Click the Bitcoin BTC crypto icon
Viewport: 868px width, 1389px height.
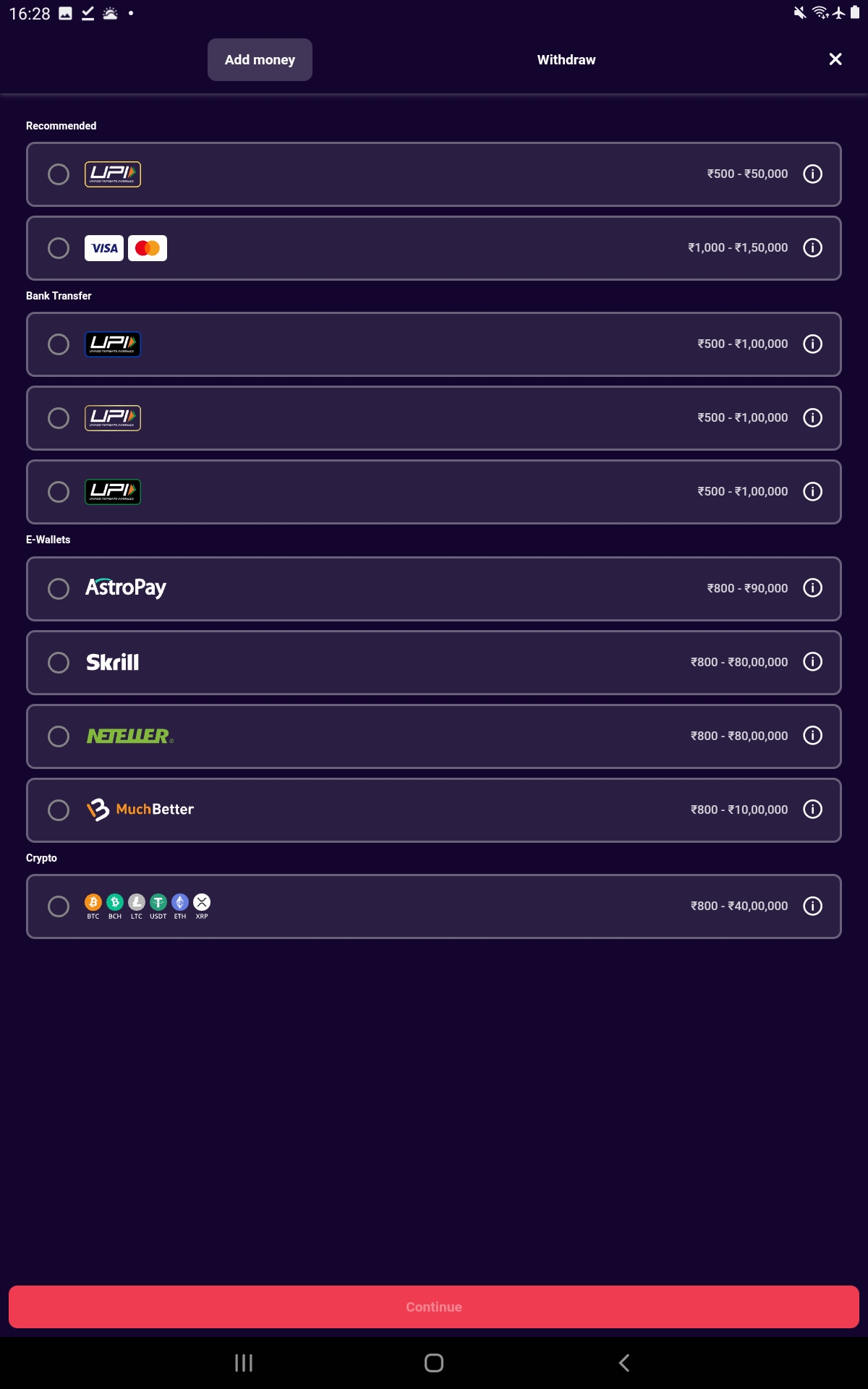click(93, 902)
